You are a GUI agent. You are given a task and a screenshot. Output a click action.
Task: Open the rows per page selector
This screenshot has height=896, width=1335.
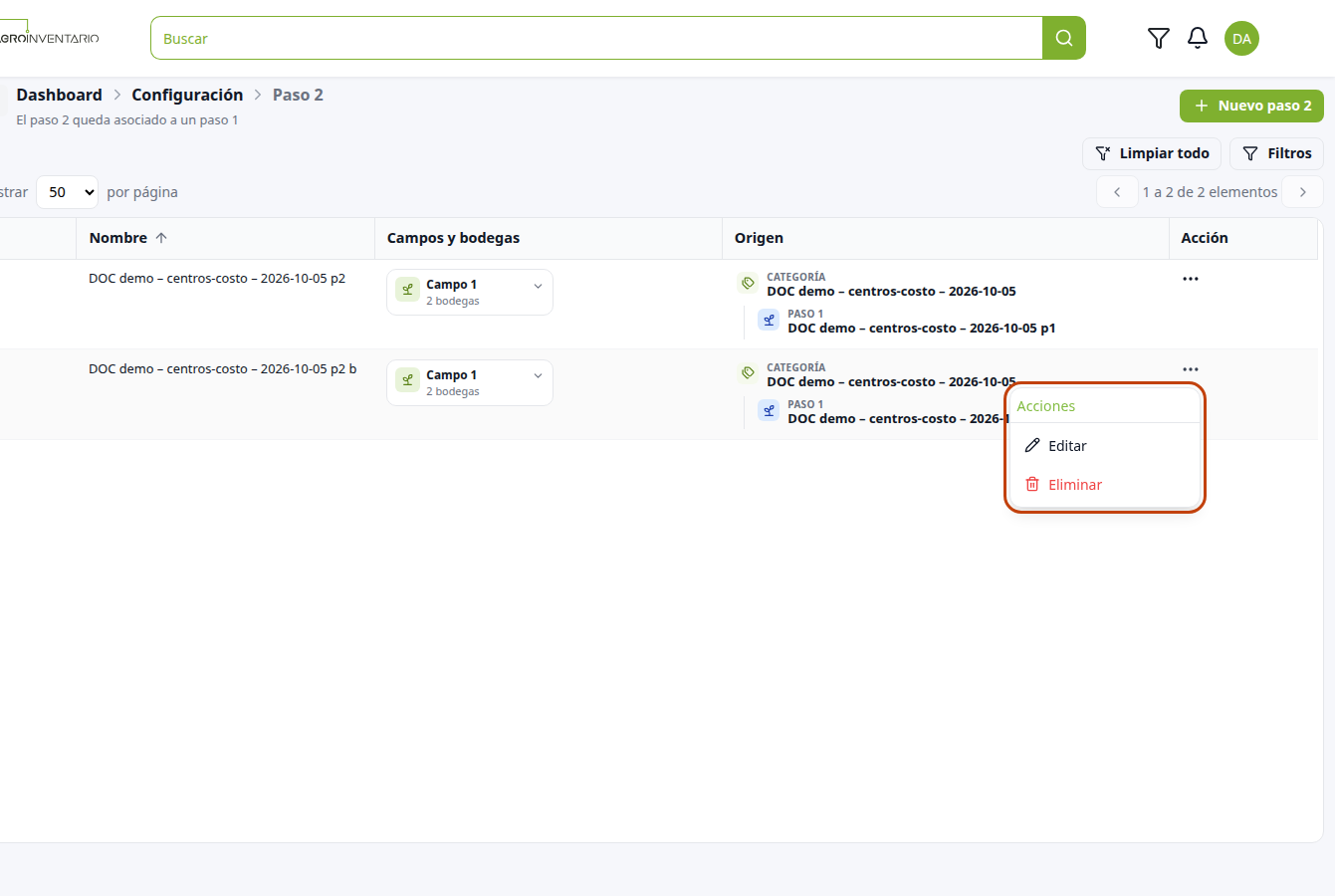tap(68, 192)
